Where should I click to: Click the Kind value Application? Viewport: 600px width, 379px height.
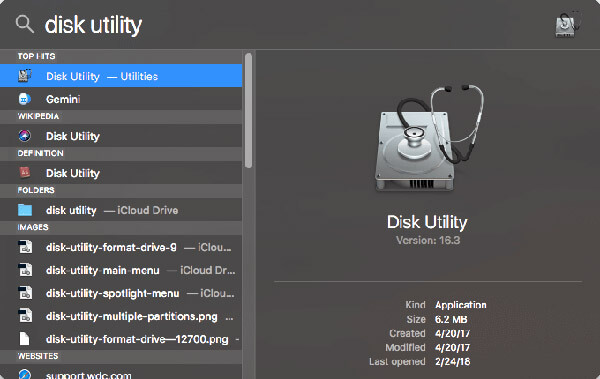coord(461,305)
